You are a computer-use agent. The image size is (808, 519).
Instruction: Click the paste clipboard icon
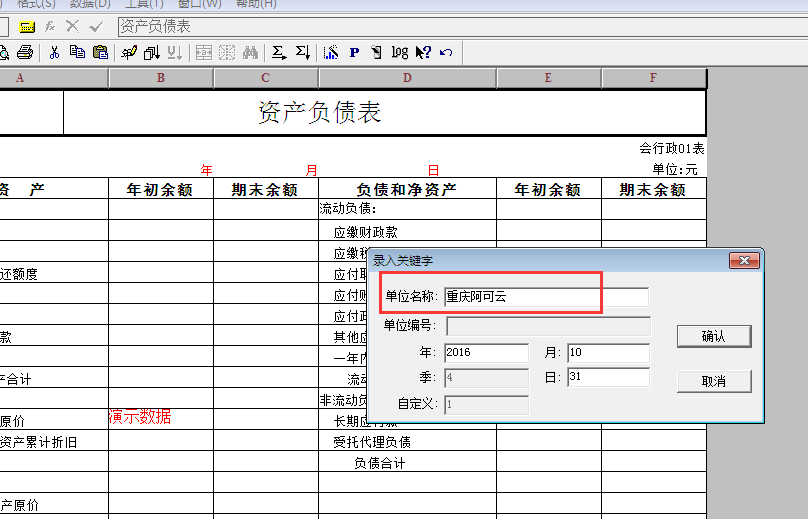pyautogui.click(x=99, y=52)
